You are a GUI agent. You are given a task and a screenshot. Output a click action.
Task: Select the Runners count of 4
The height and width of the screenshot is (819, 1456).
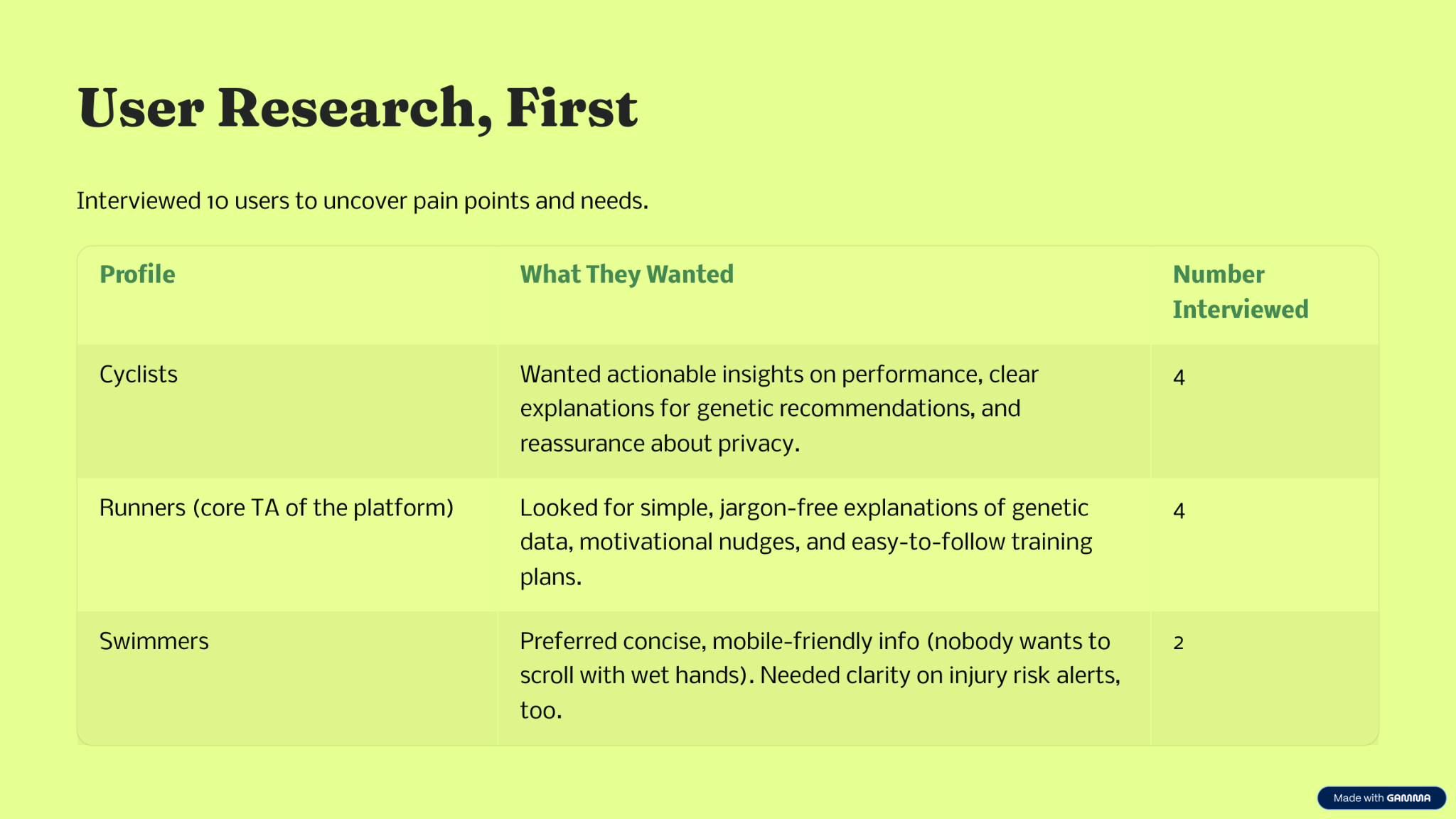click(1179, 510)
